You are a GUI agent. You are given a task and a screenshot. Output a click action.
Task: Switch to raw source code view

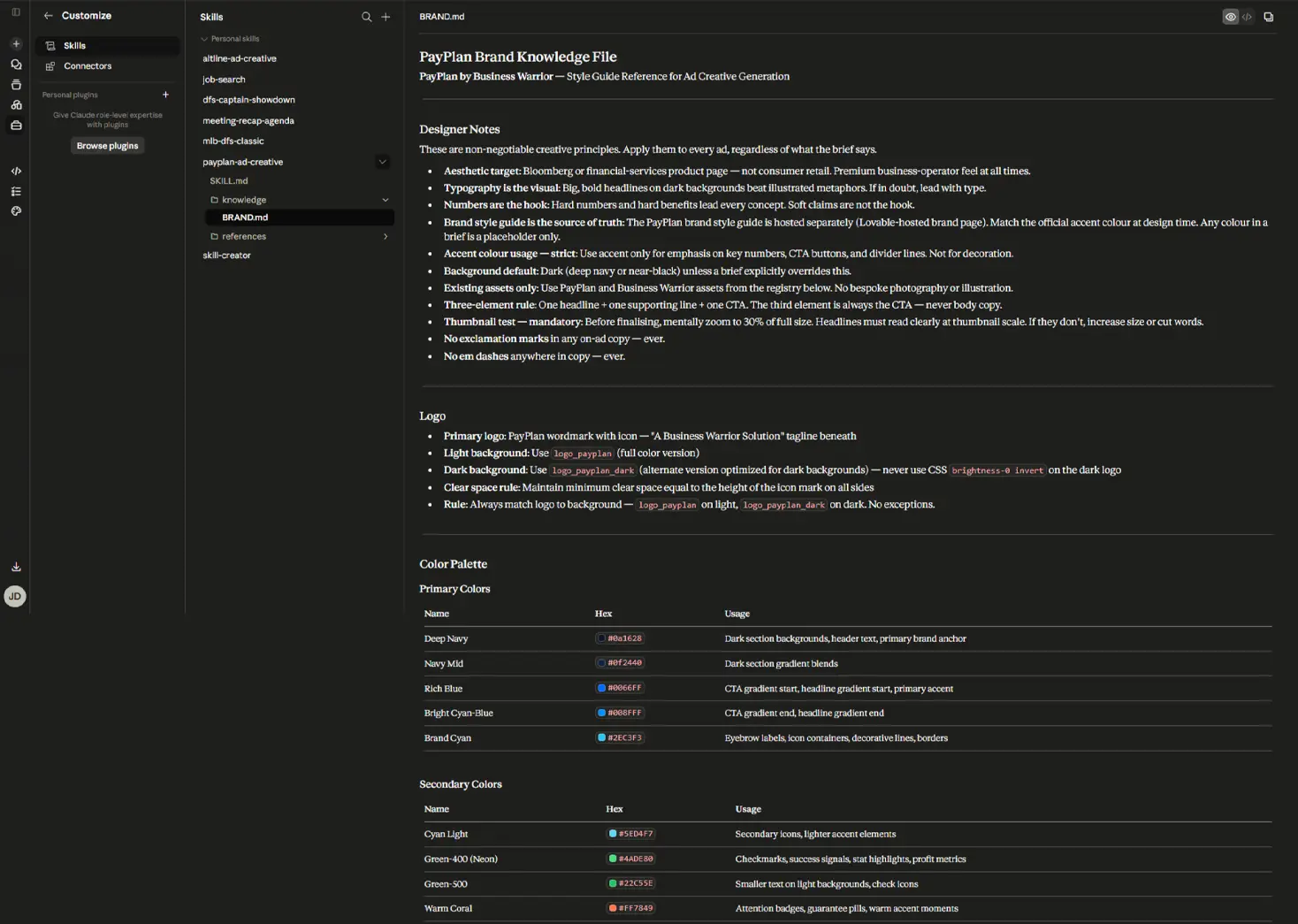[1247, 17]
